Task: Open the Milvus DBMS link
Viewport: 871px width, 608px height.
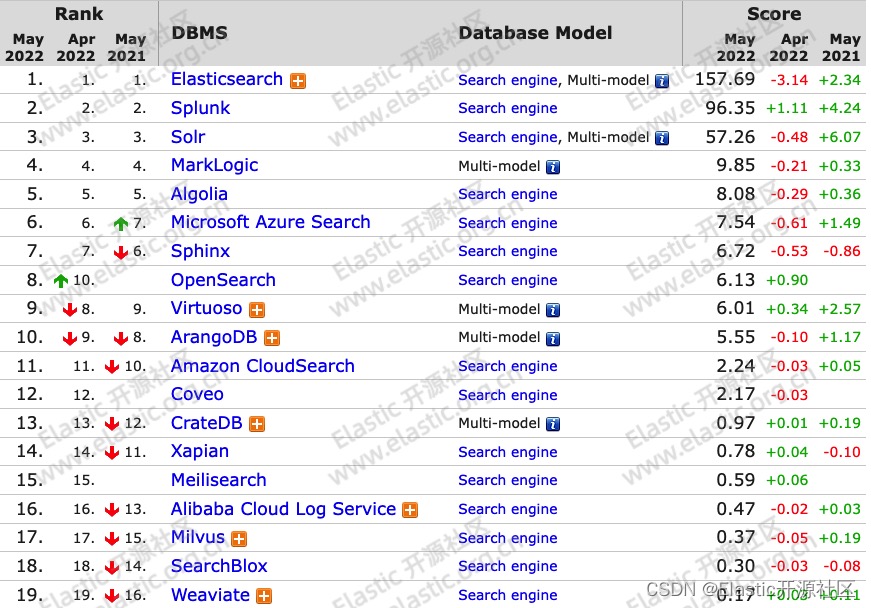Action: point(198,537)
